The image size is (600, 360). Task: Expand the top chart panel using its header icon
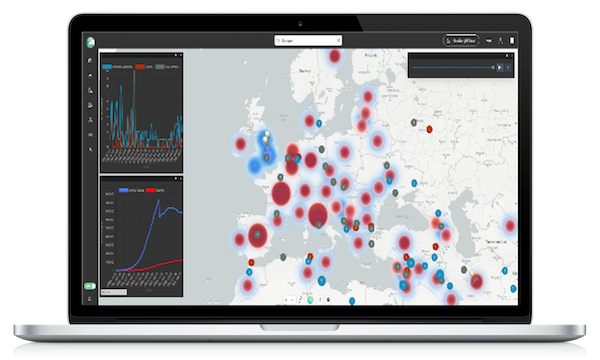pyautogui.click(x=176, y=55)
